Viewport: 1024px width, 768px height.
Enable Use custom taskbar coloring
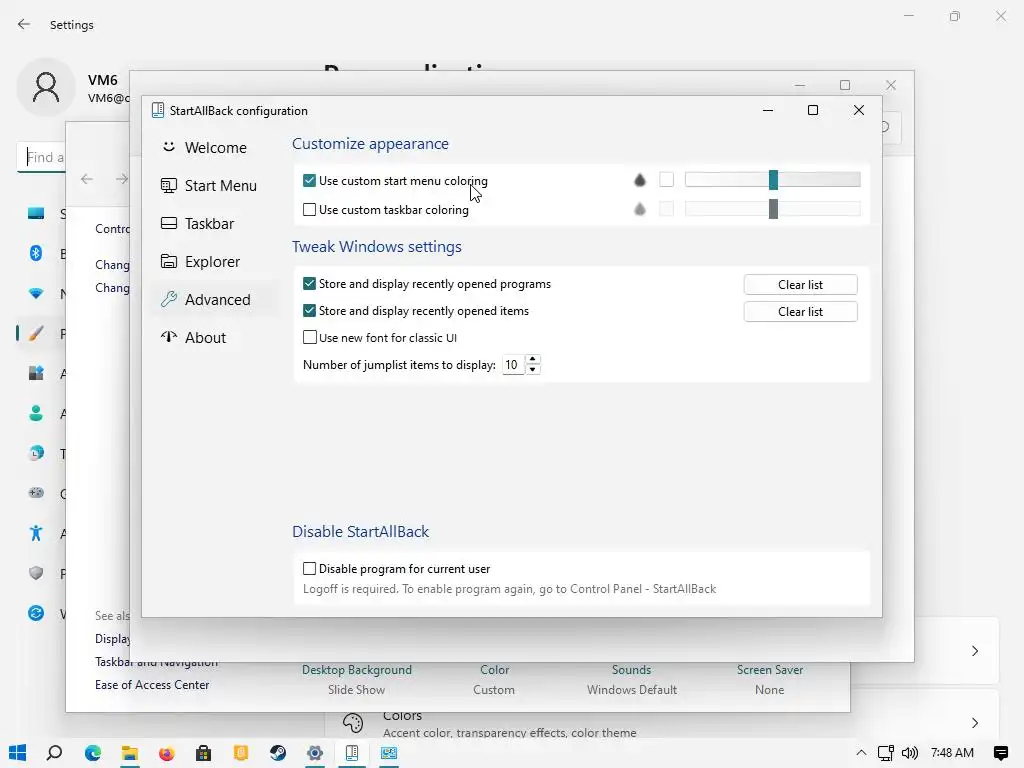click(x=310, y=210)
